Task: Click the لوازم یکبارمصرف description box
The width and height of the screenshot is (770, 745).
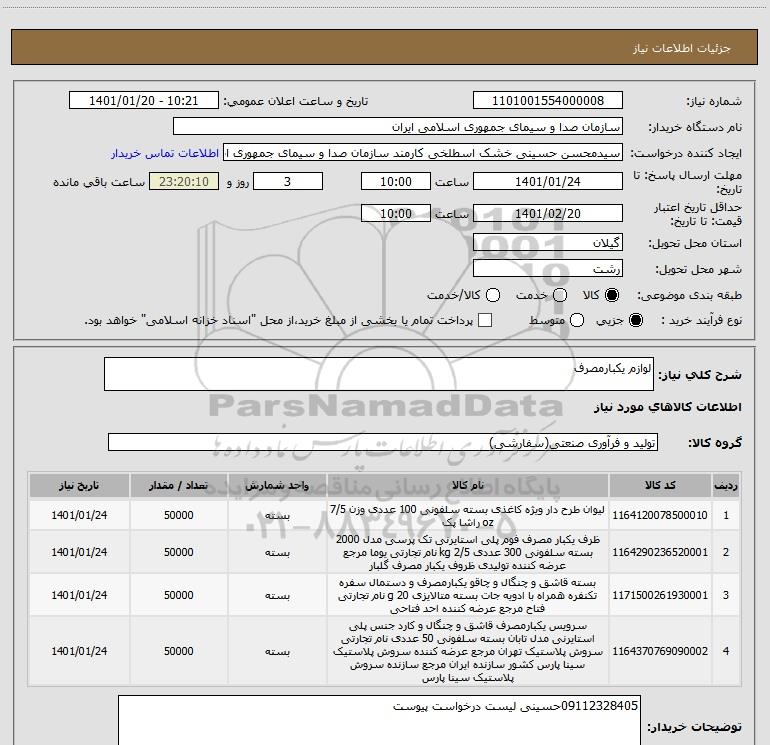Action: pyautogui.click(x=379, y=374)
